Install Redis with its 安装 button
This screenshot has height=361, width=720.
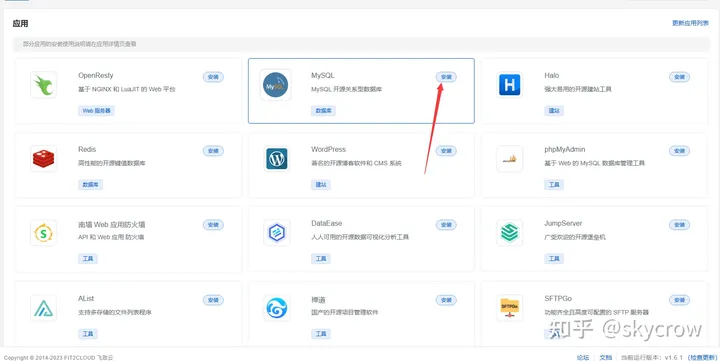(x=213, y=151)
